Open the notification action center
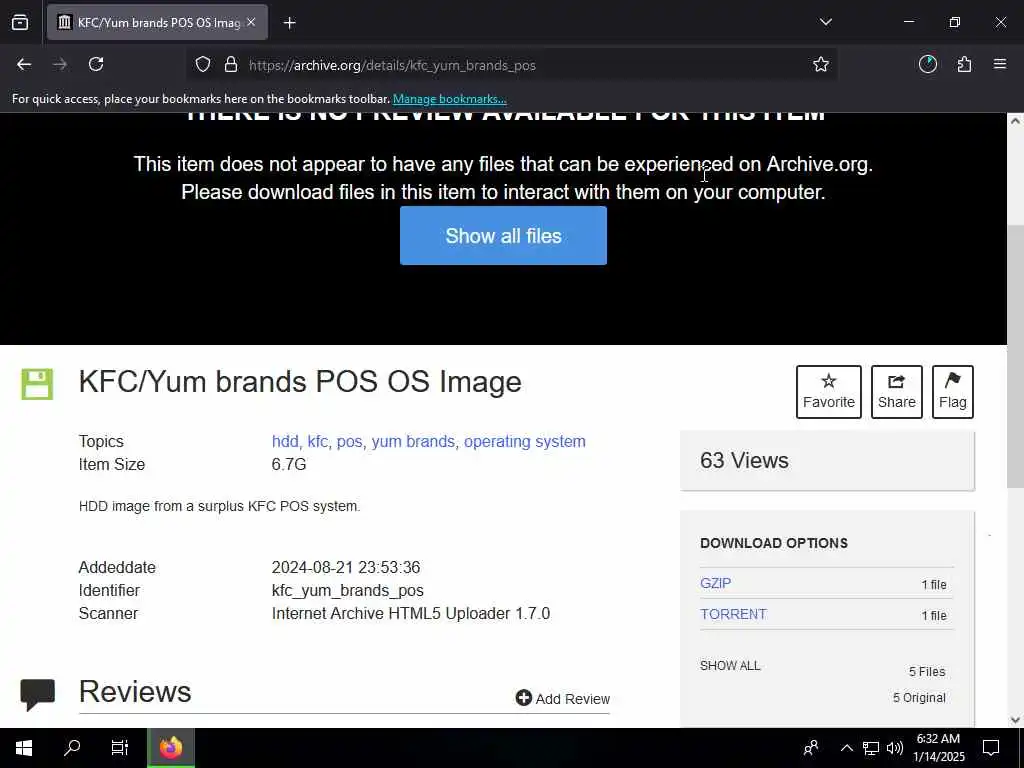 991,748
